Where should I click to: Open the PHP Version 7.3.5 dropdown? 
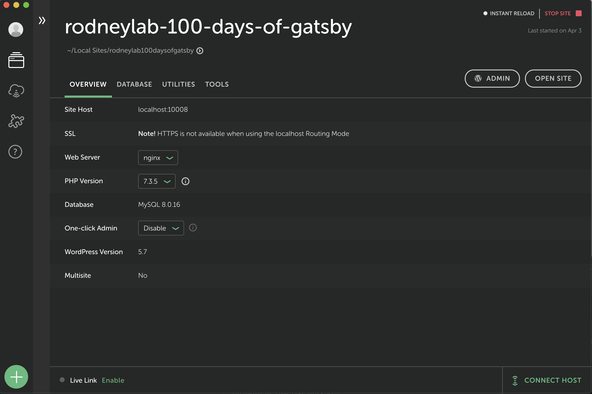click(157, 181)
